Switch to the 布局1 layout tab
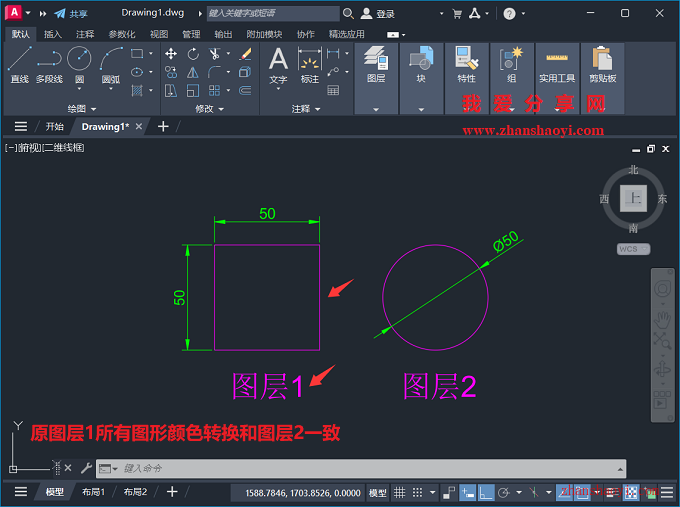Screen dimensions: 680x507 [93, 492]
